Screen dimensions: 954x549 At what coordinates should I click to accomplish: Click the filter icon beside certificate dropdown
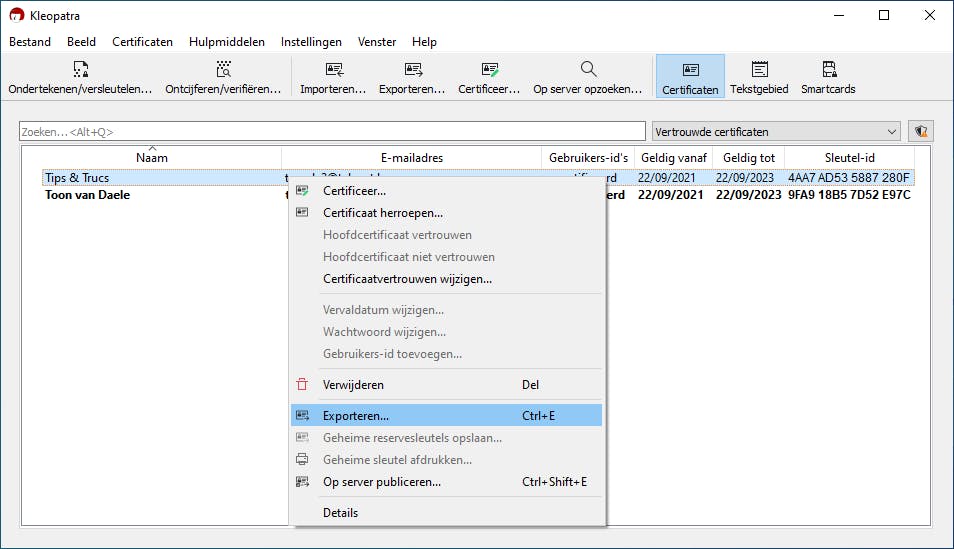[x=921, y=131]
